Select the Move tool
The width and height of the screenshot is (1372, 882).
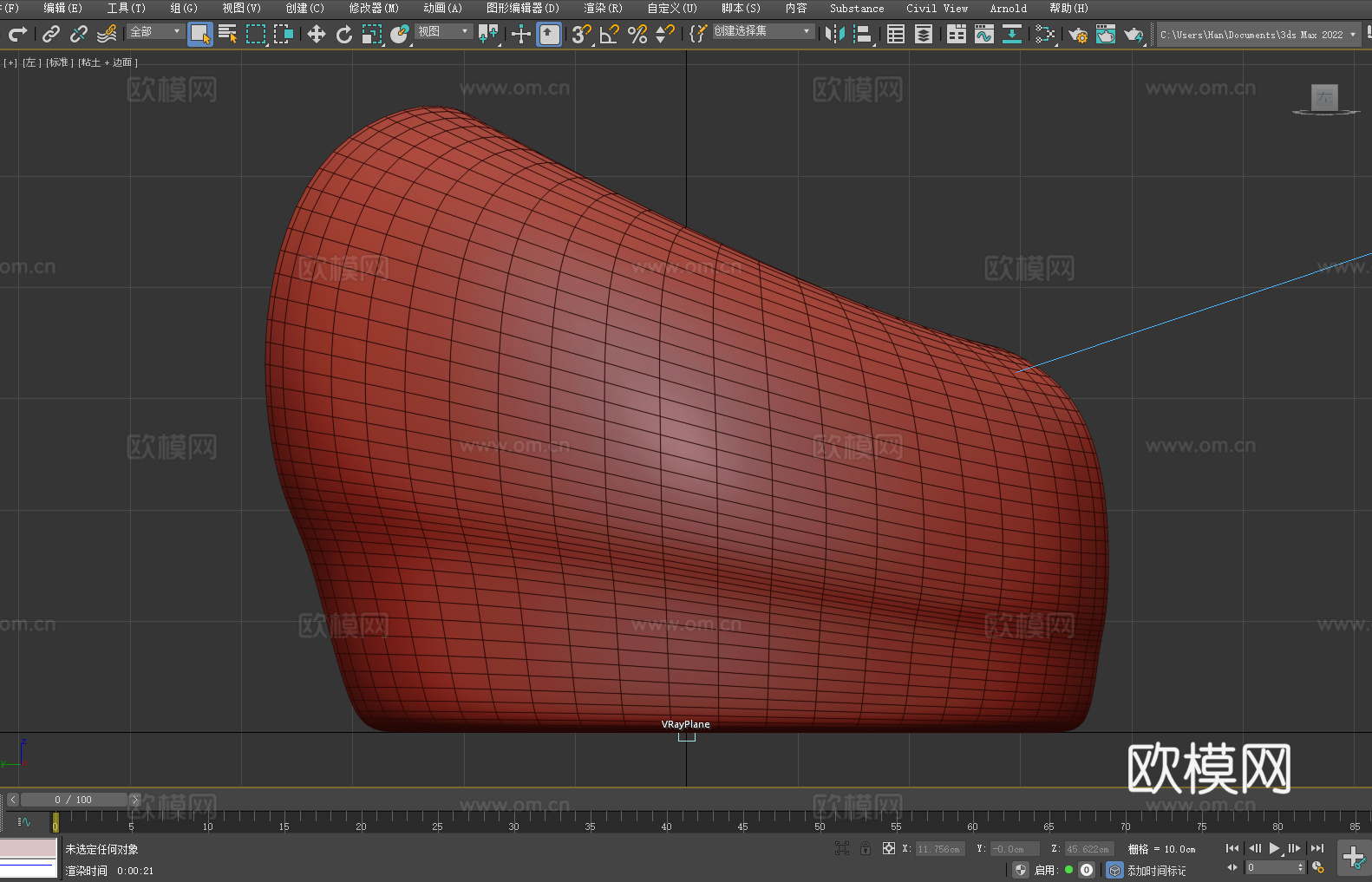click(x=316, y=34)
